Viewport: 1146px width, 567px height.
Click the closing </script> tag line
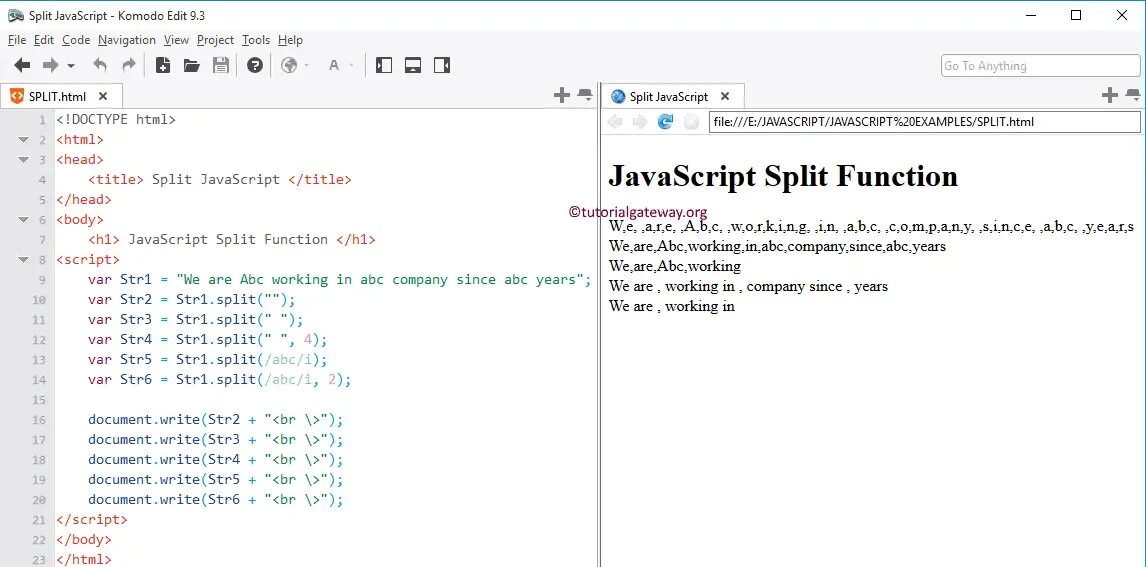91,520
